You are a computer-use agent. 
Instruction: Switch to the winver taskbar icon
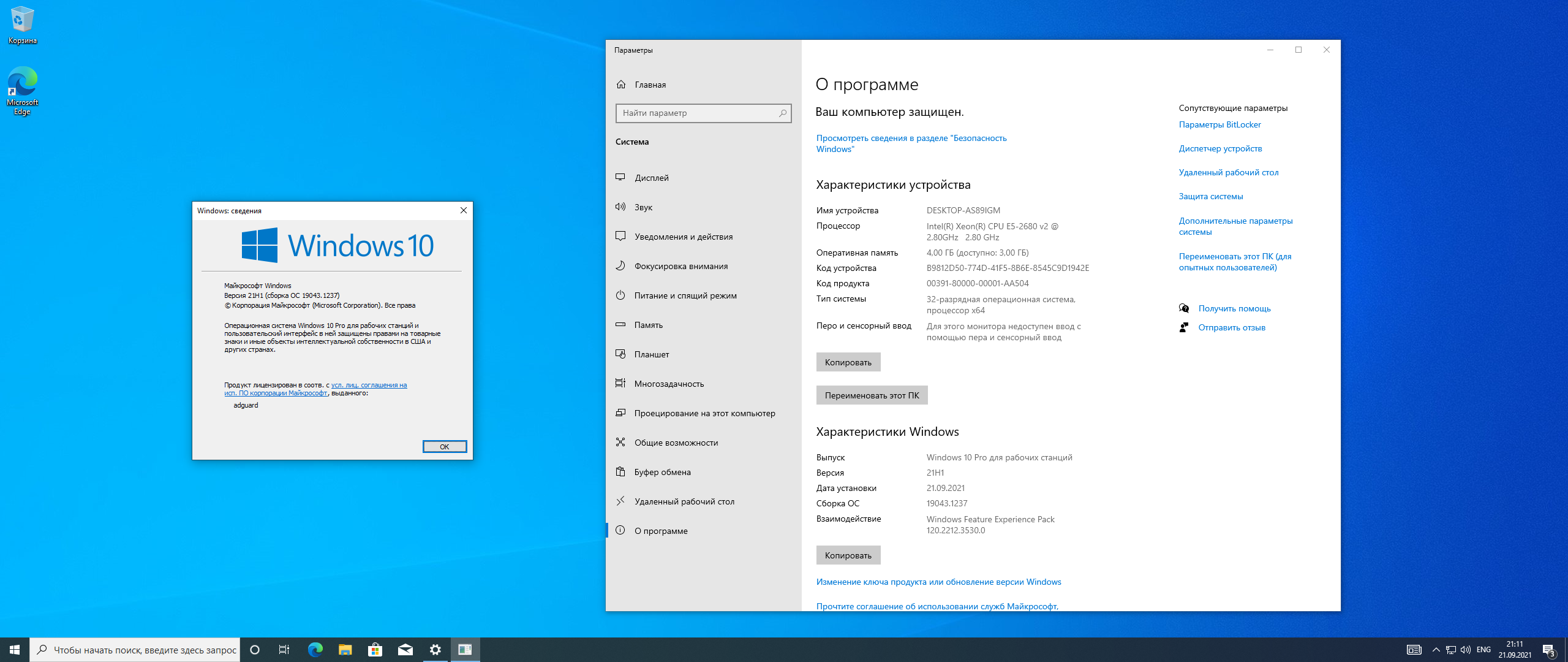pos(465,650)
